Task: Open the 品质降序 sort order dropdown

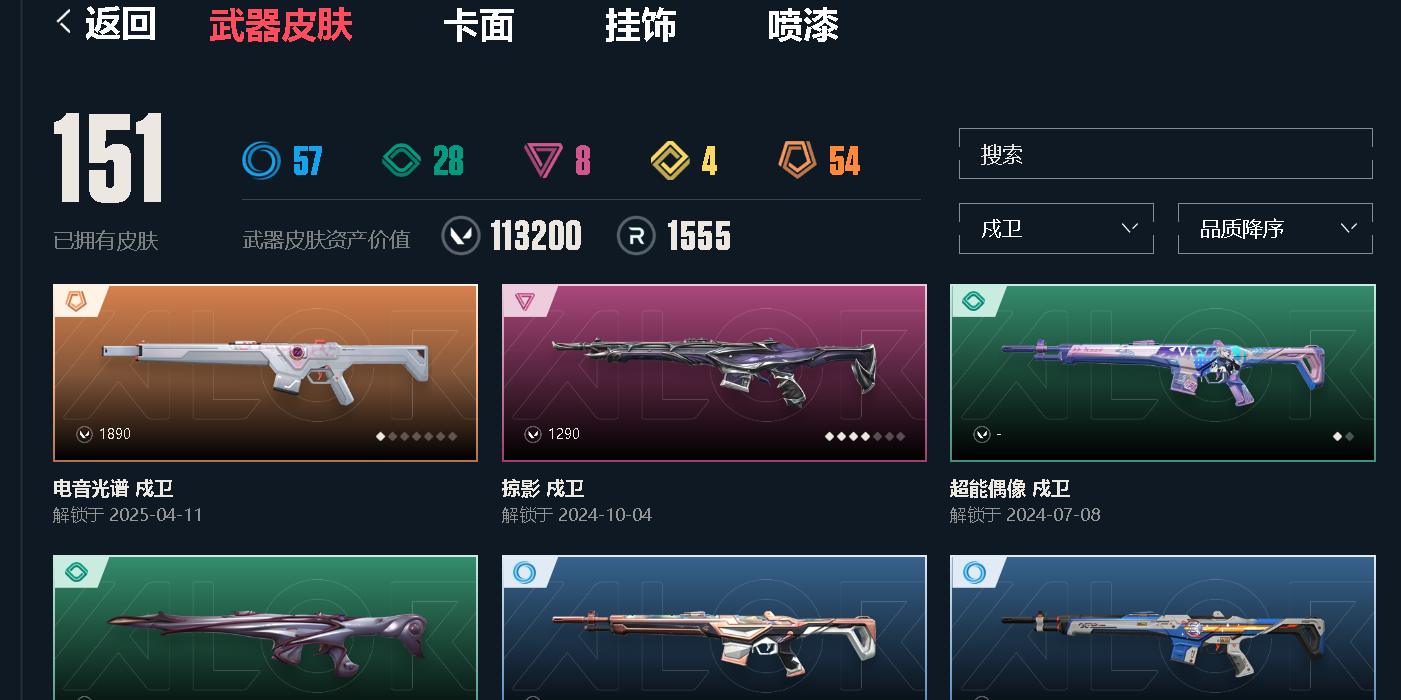Action: [x=1275, y=229]
